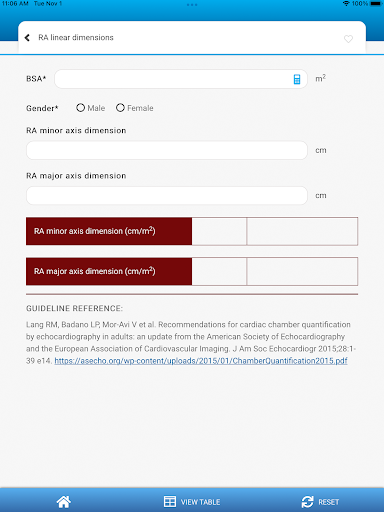Tap the battery indicator in status bar

376,4
